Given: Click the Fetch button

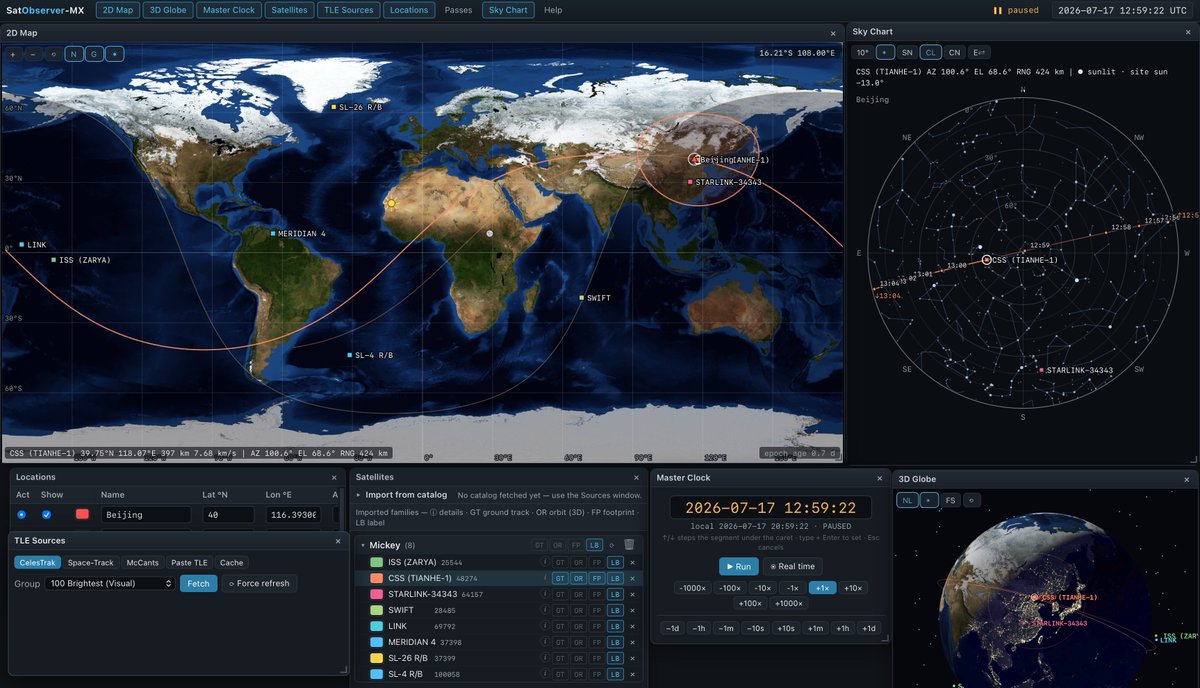Looking at the screenshot, I should 198,583.
